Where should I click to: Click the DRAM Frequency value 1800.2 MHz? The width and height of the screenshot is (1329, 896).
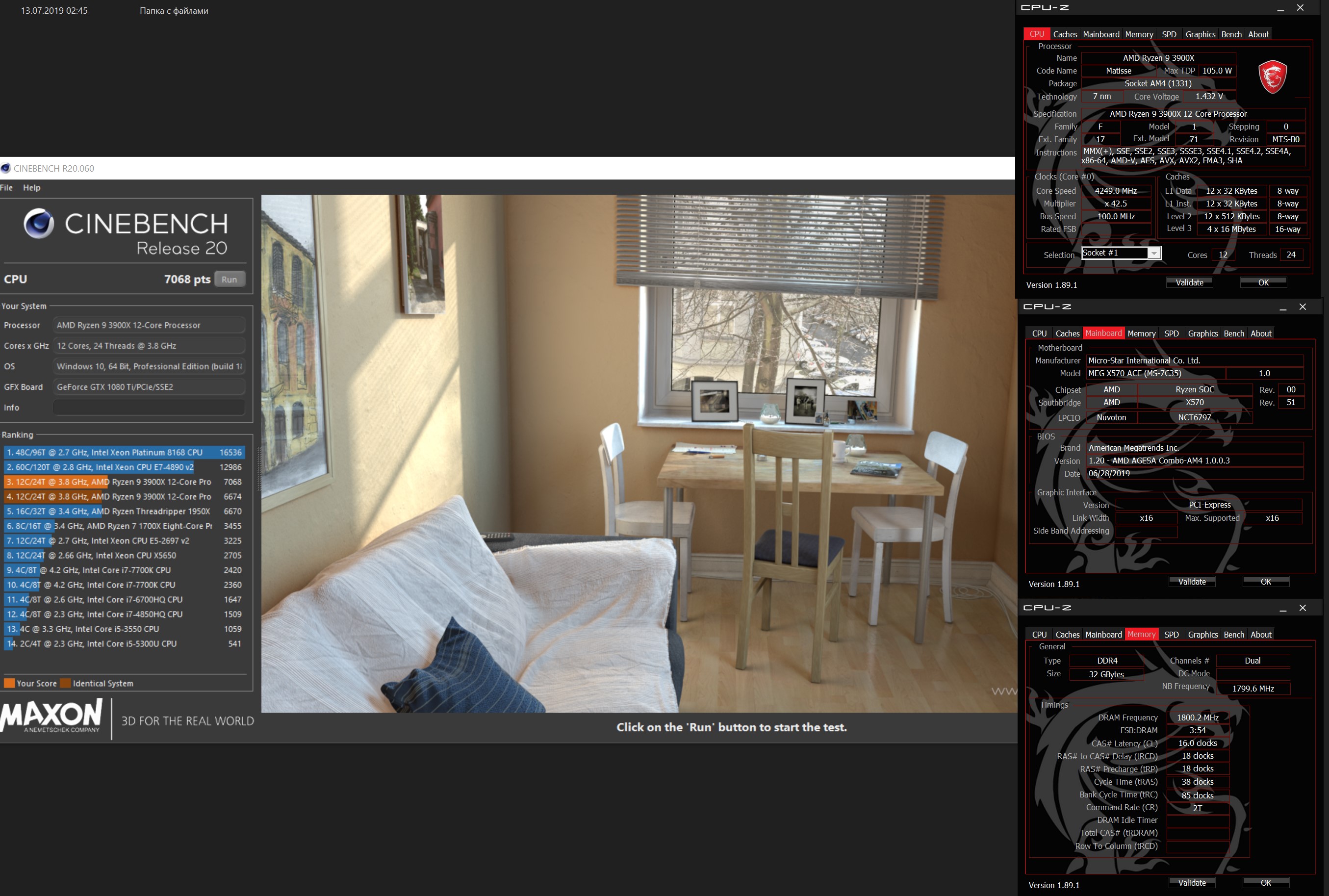coord(1198,717)
